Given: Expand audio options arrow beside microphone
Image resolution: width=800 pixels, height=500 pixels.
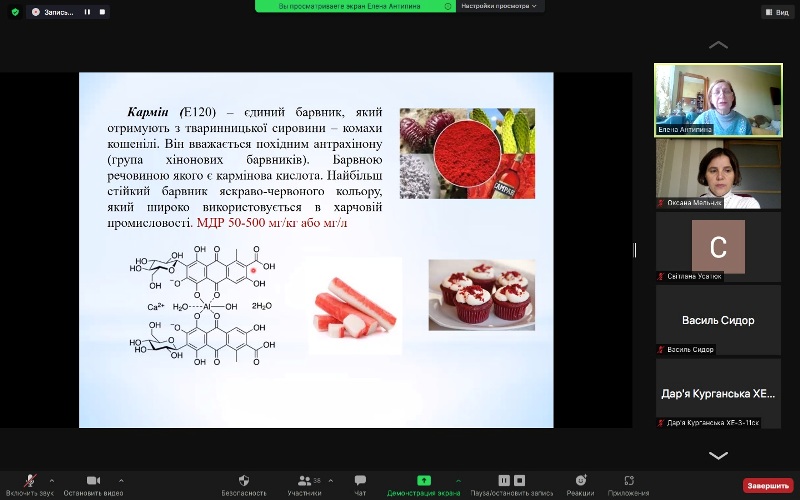Looking at the screenshot, I should 52,481.
